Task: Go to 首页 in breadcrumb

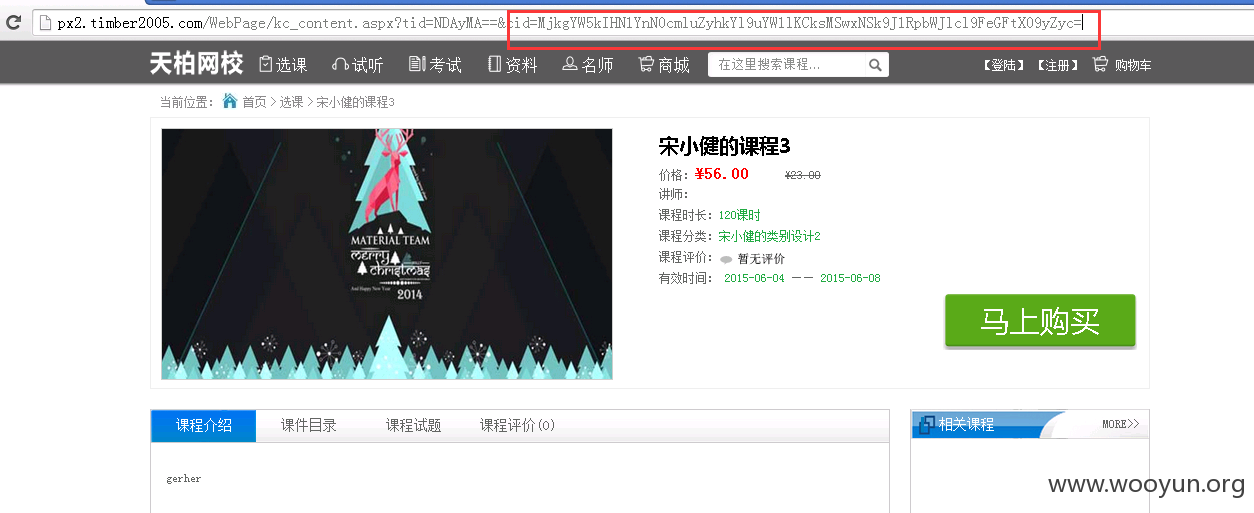Action: tap(255, 102)
